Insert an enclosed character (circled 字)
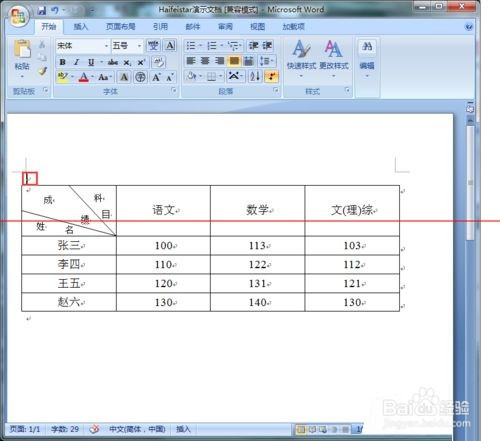Viewport: 500px width, 441px height. tap(140, 77)
